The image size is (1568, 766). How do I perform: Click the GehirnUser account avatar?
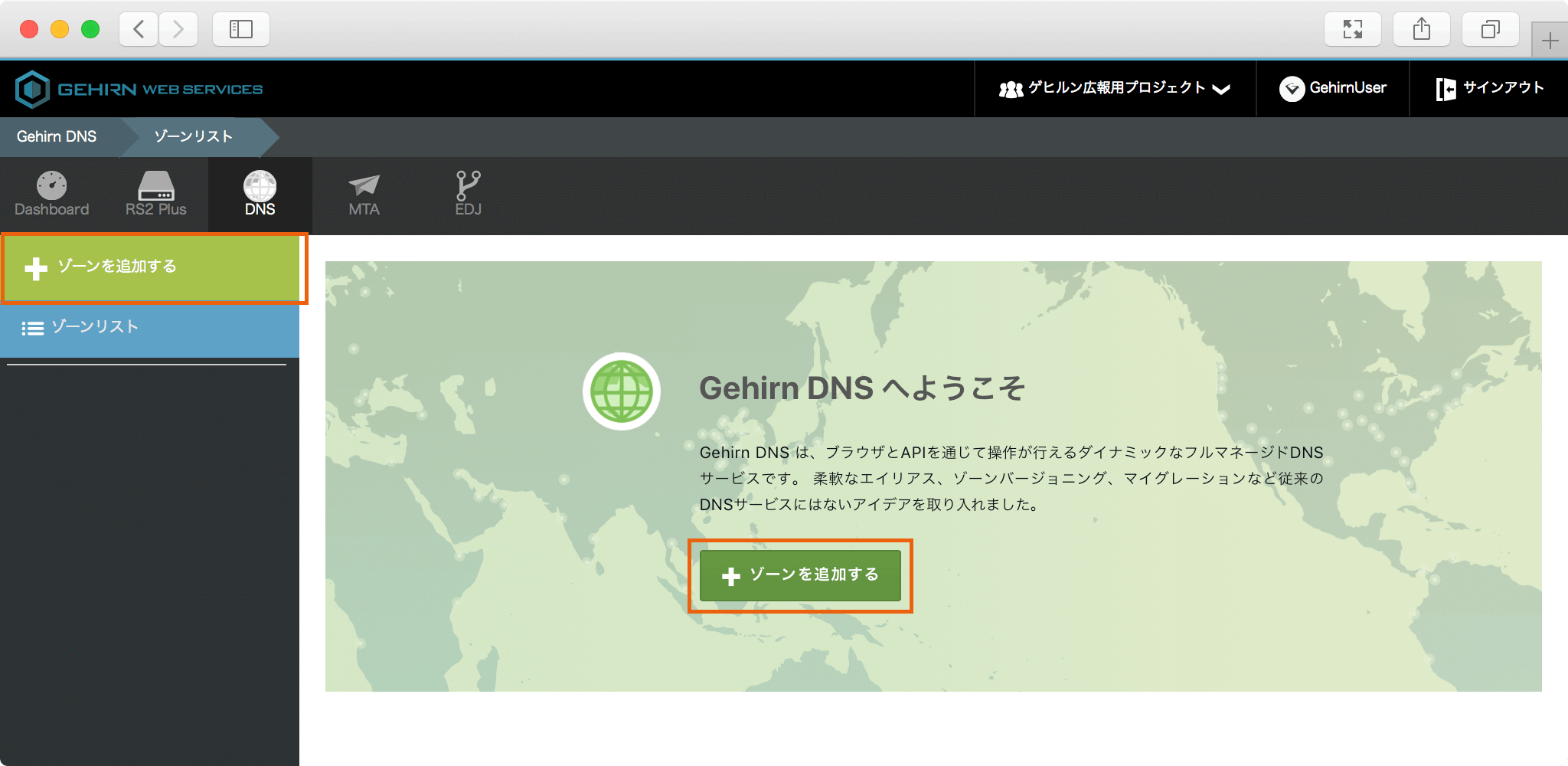[x=1292, y=89]
